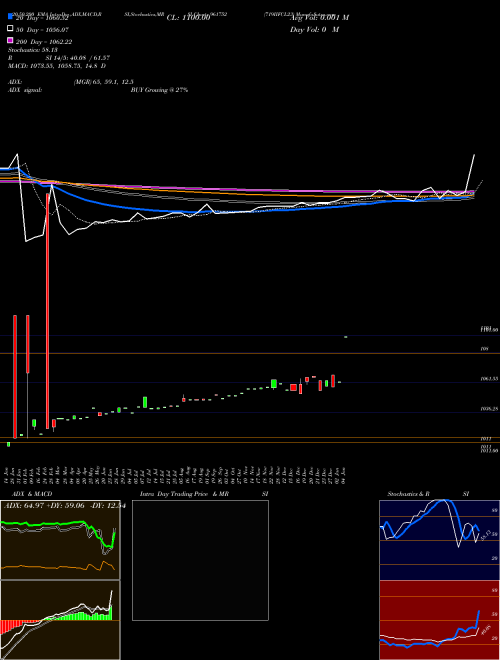The height and width of the screenshot is (660, 500).
Task: Click the 1038.25 price axis label
Action: click(489, 408)
